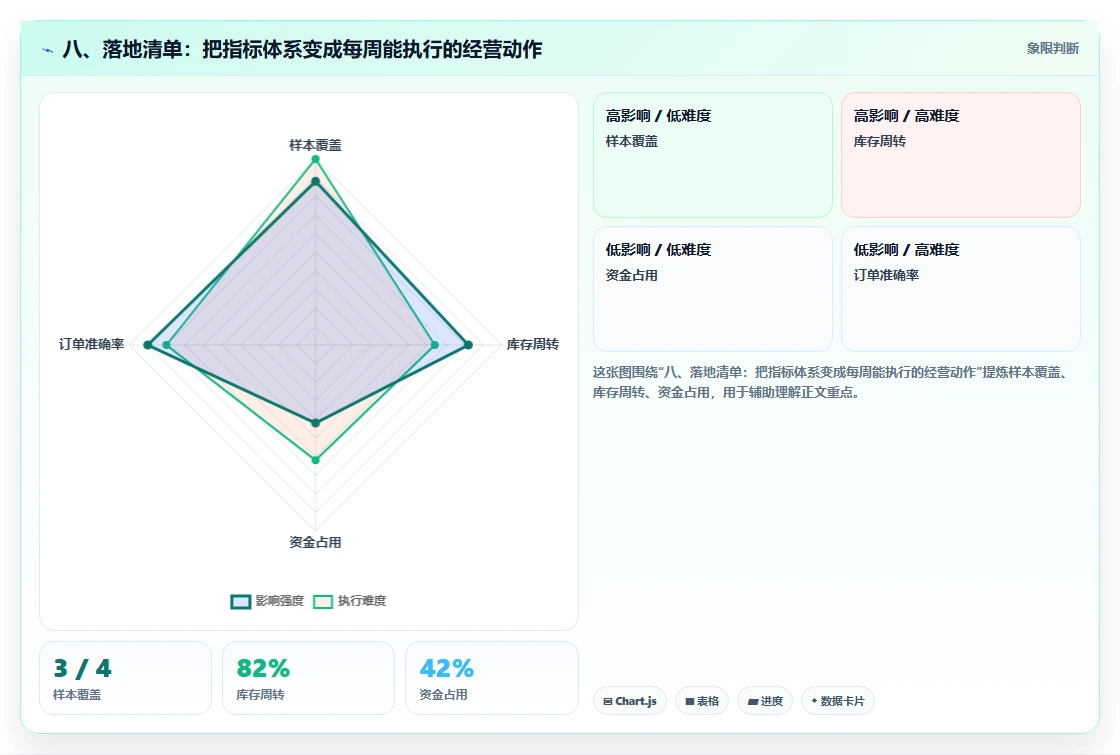This screenshot has height=755, width=1120.
Task: Click the Chart.js tag chip
Action: (x=630, y=701)
